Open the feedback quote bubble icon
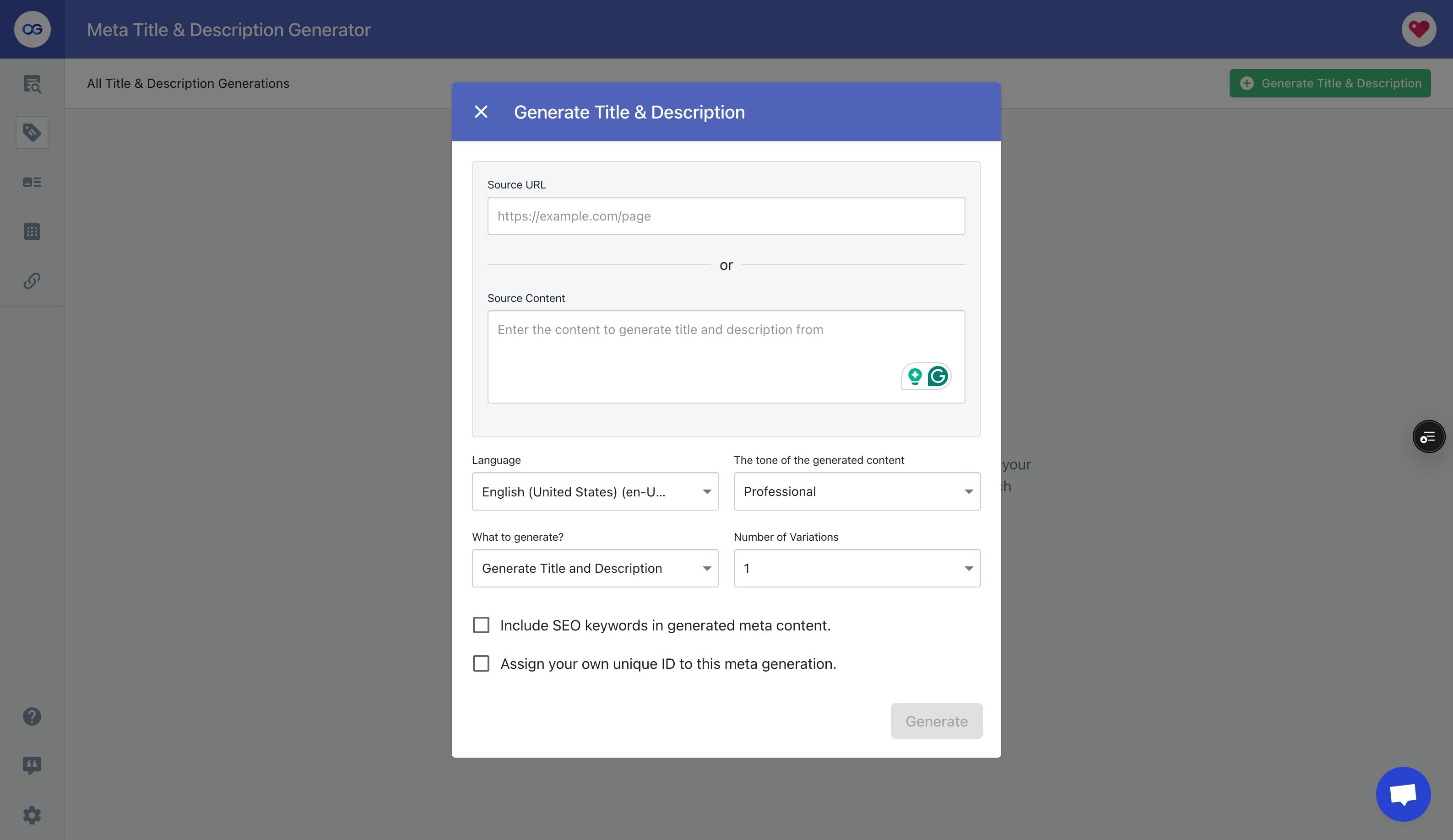This screenshot has height=840, width=1453. [33, 766]
